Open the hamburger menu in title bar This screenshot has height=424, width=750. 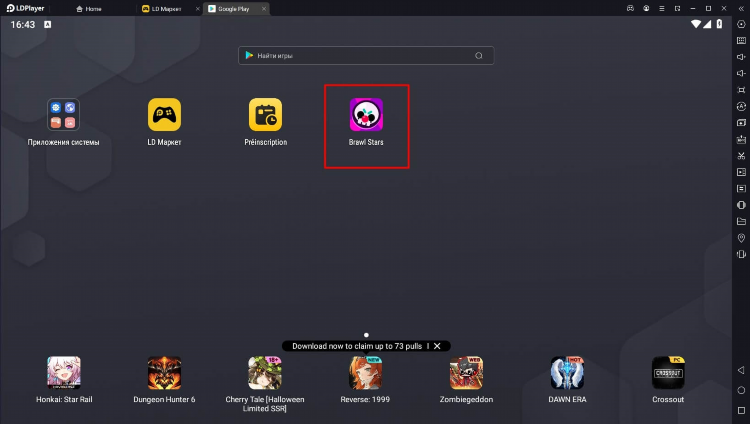pos(662,8)
